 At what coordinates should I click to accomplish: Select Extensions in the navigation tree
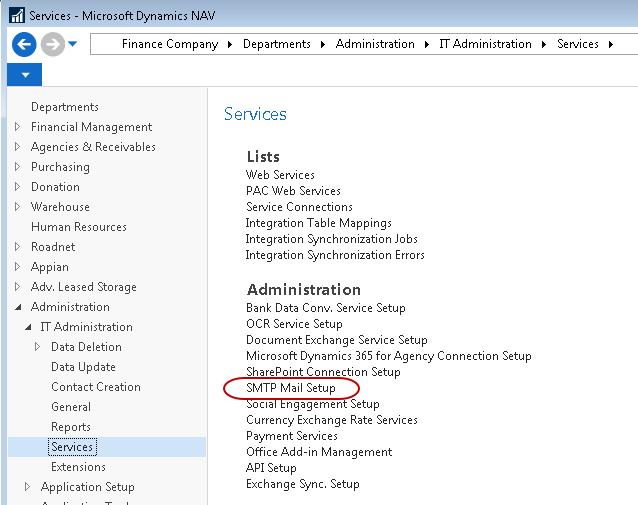(78, 467)
